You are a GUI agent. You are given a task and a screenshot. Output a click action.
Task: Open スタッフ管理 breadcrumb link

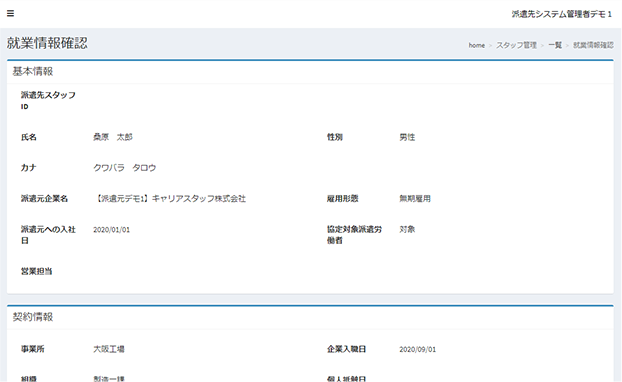point(516,45)
